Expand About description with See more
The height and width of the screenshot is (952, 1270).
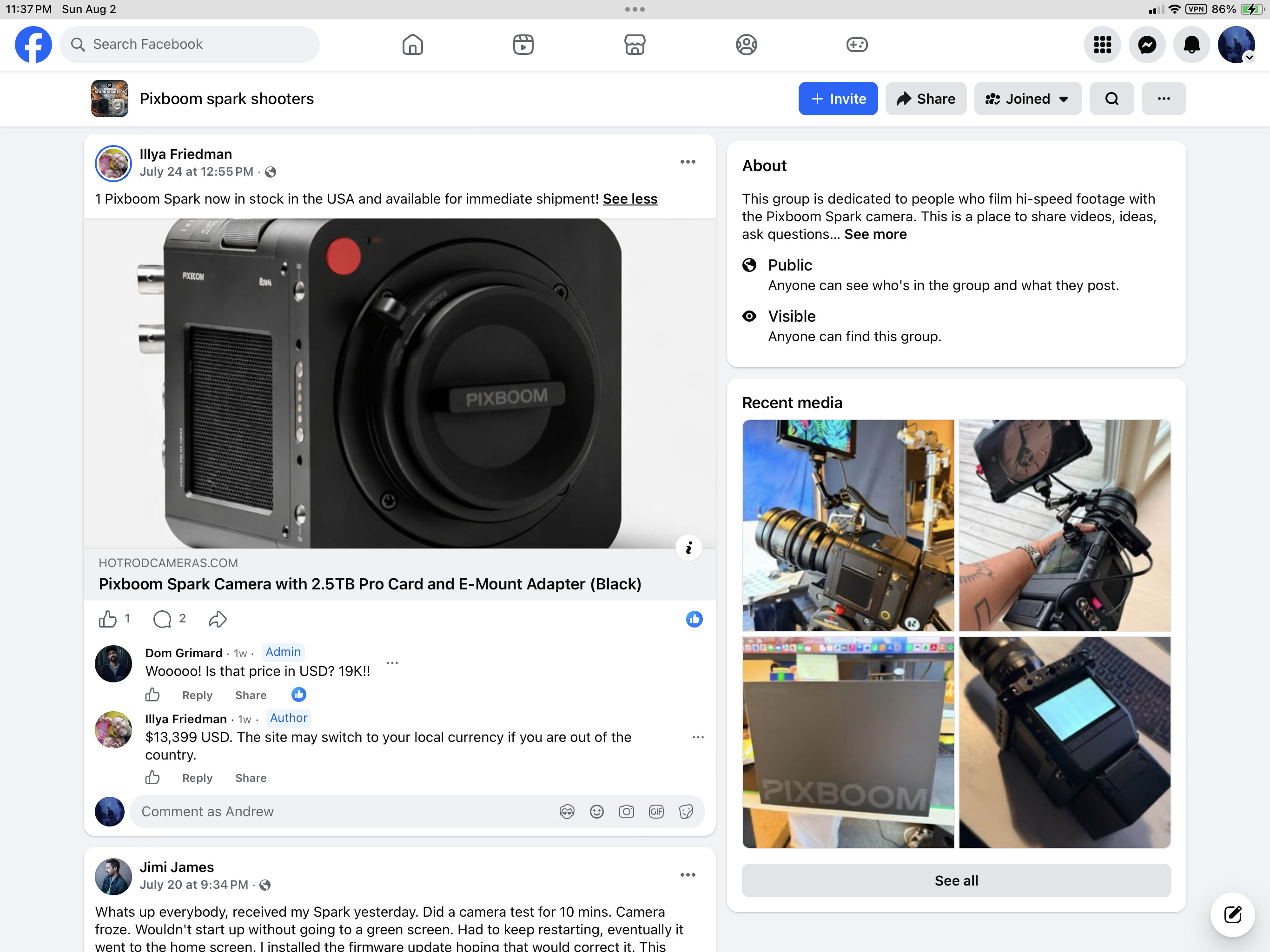(x=875, y=234)
